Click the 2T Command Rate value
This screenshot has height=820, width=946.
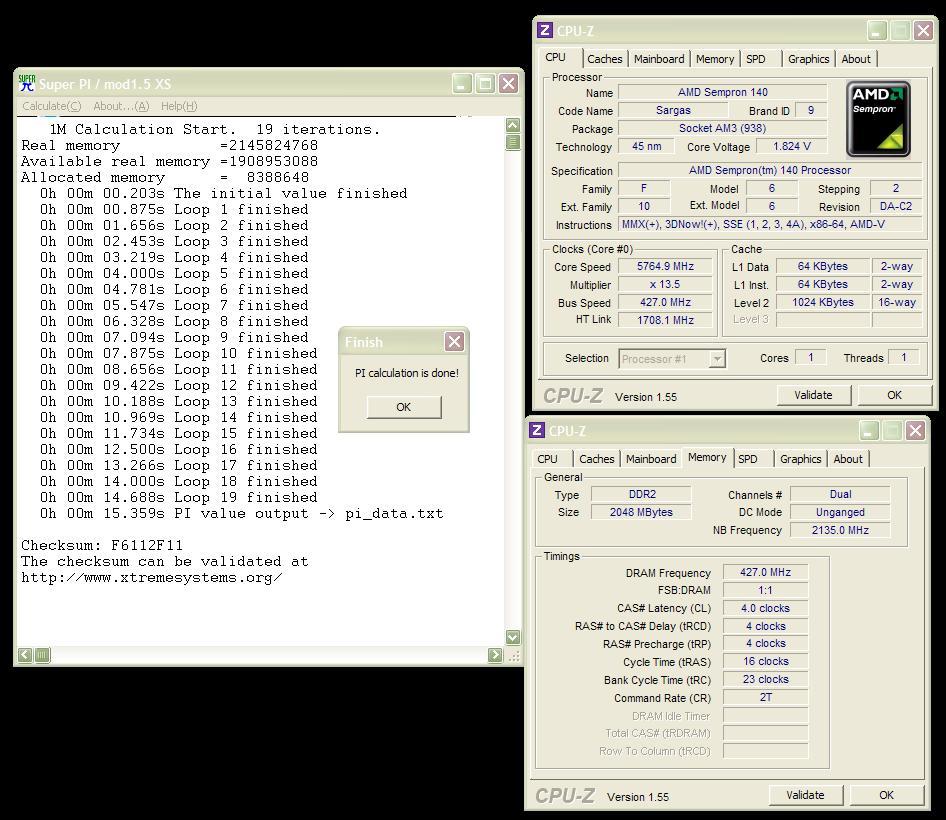coord(765,698)
